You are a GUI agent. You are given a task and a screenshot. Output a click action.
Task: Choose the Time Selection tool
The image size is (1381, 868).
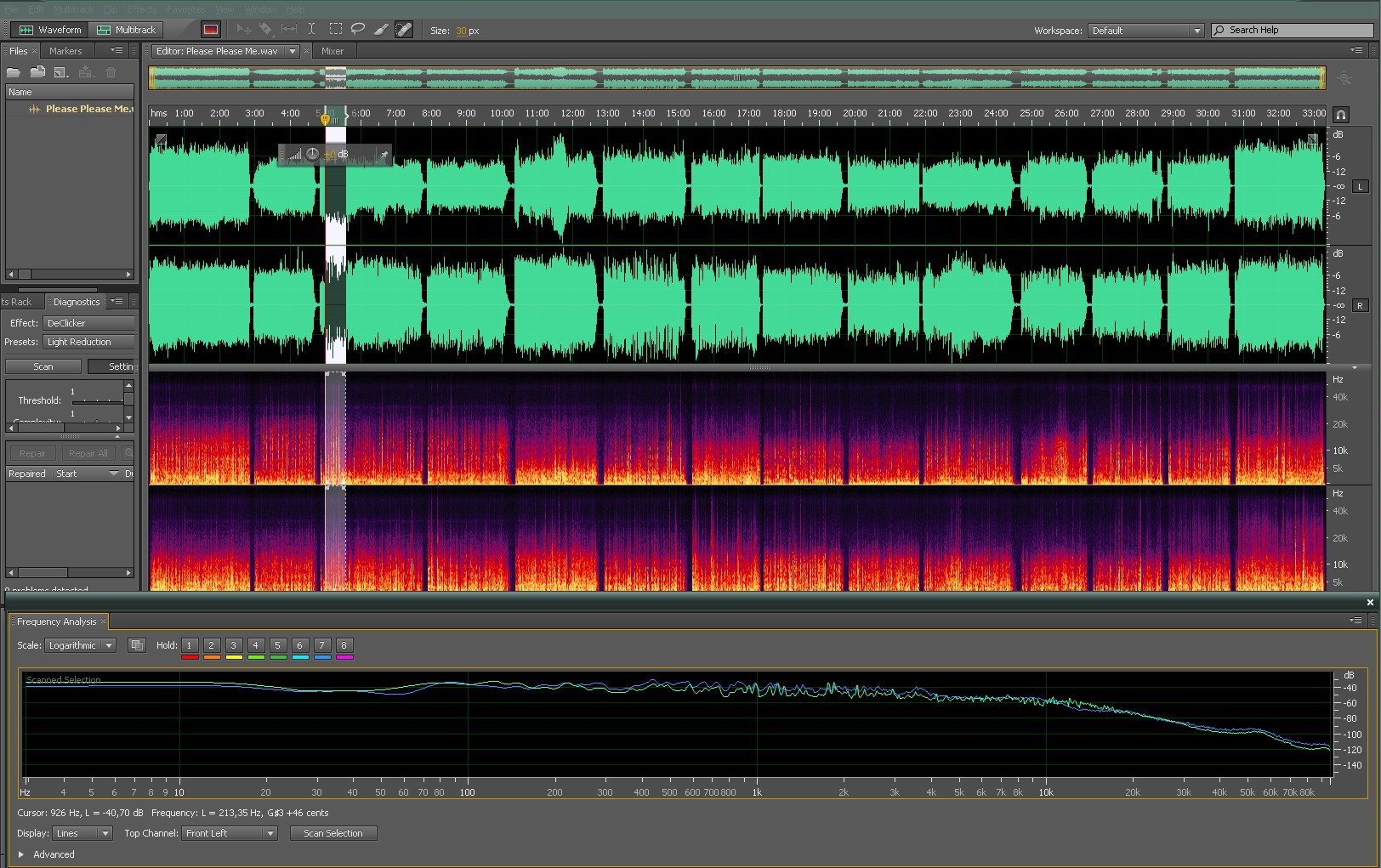[x=312, y=30]
